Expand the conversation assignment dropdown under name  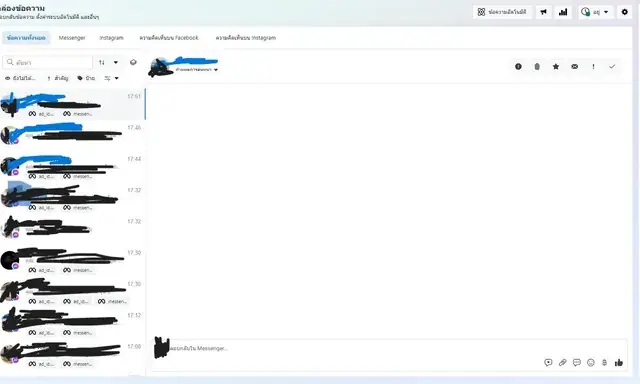click(x=197, y=70)
